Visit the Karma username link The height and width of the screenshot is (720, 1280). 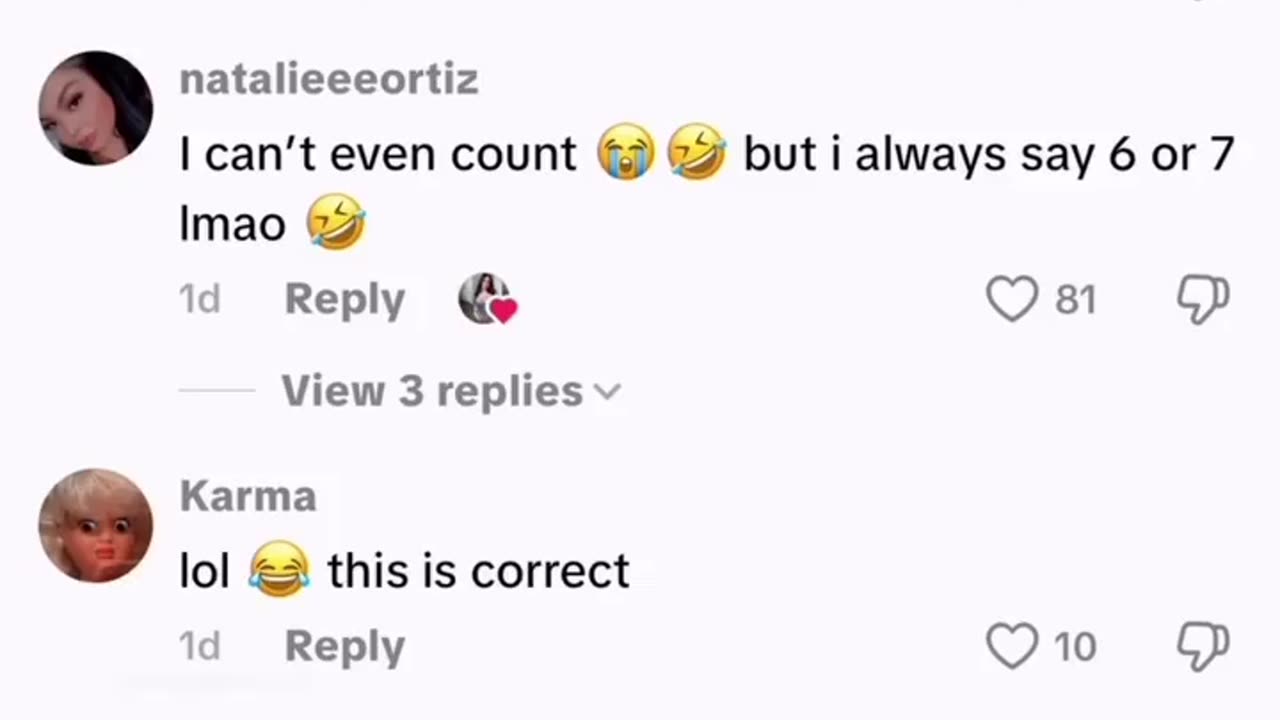(247, 496)
